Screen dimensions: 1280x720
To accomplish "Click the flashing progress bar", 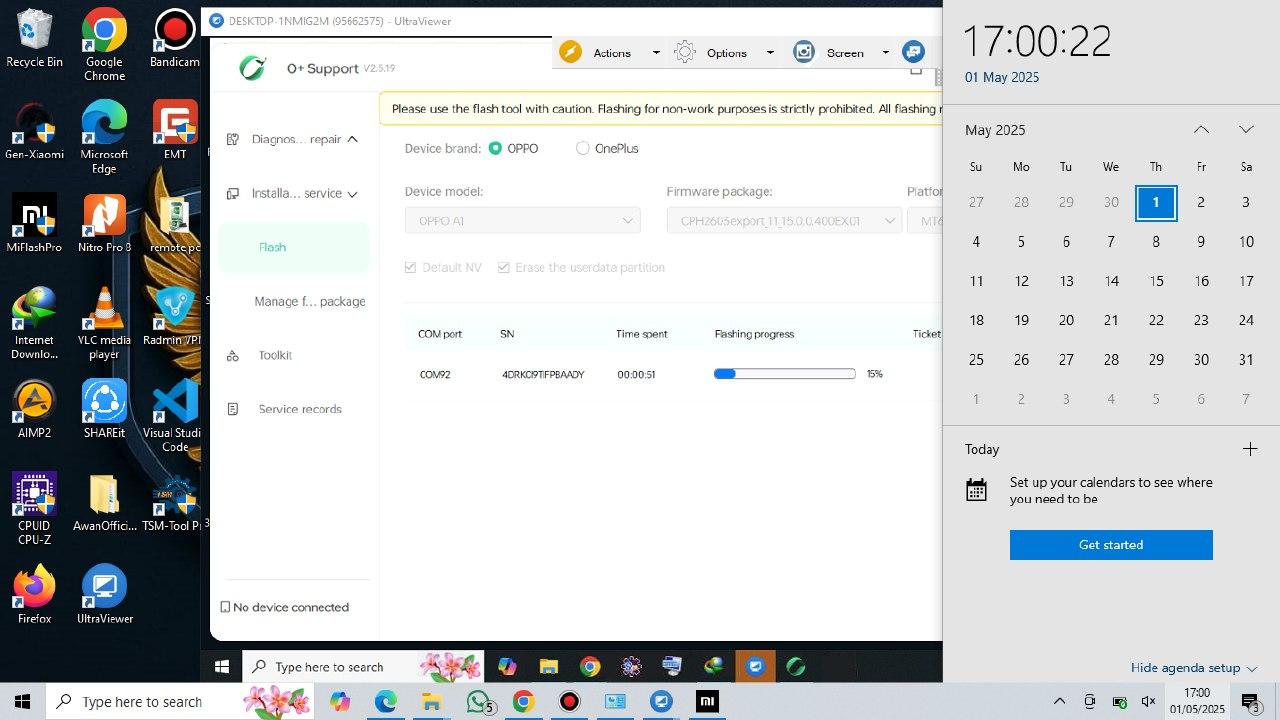I will tap(784, 374).
